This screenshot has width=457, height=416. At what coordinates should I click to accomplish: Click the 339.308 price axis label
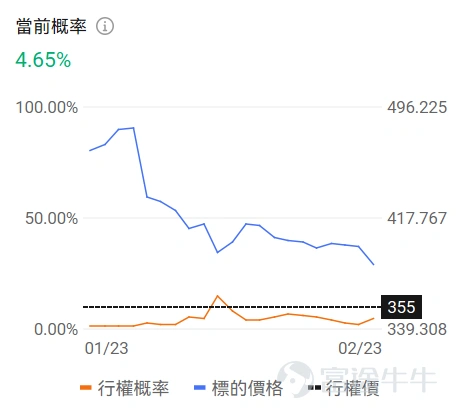(417, 329)
